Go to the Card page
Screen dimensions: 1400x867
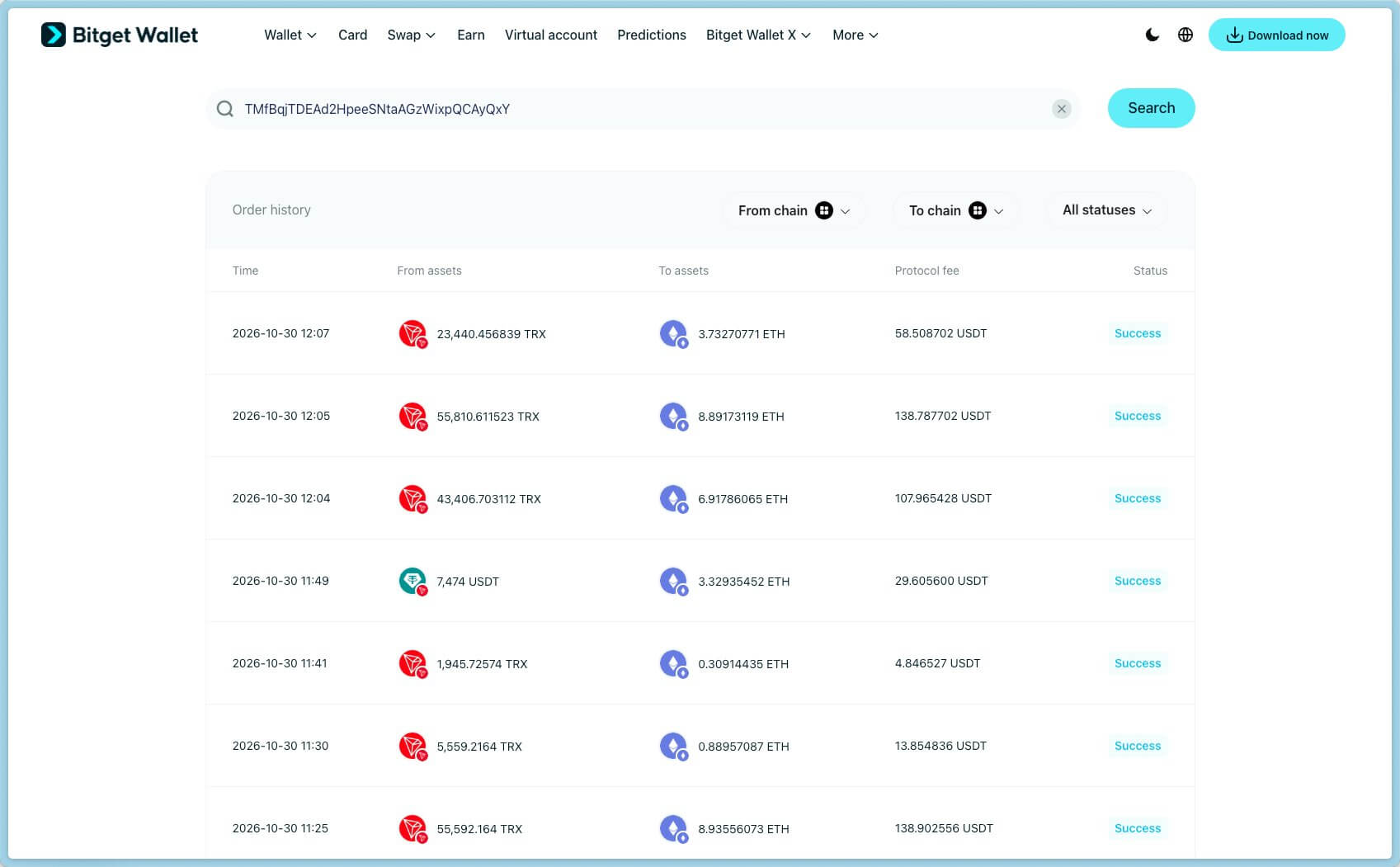[352, 35]
